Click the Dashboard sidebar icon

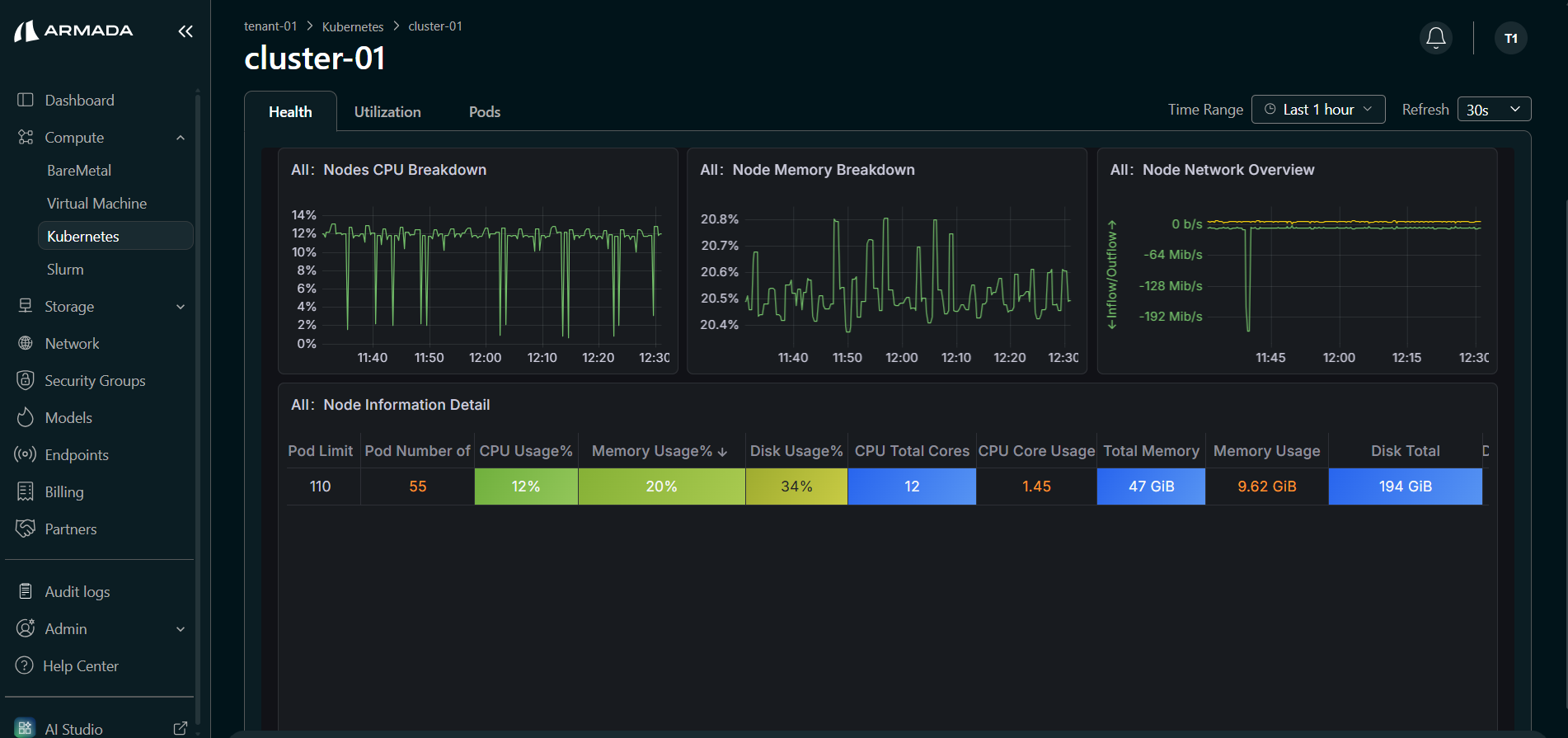[26, 100]
